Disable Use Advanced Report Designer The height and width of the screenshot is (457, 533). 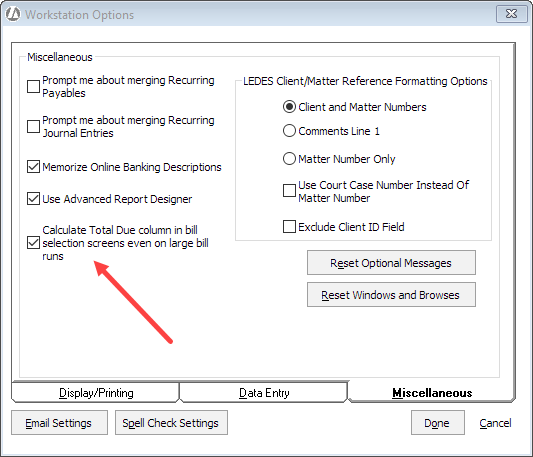(33, 199)
